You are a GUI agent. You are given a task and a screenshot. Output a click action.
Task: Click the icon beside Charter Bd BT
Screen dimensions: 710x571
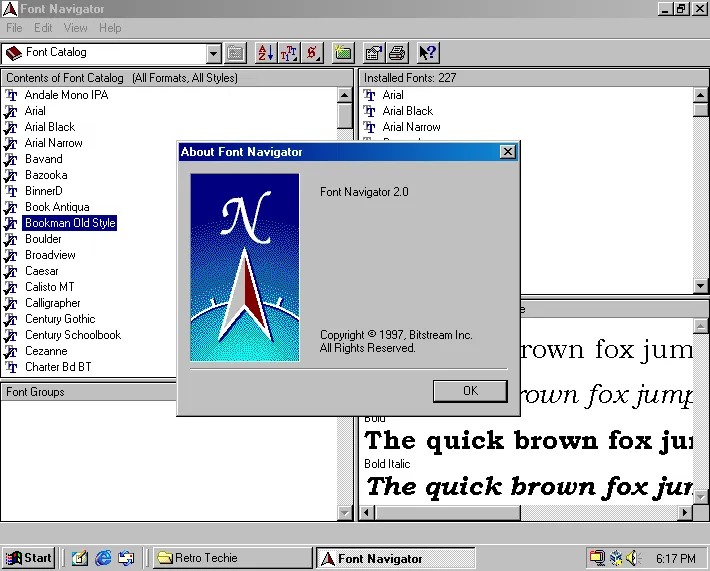(x=12, y=367)
